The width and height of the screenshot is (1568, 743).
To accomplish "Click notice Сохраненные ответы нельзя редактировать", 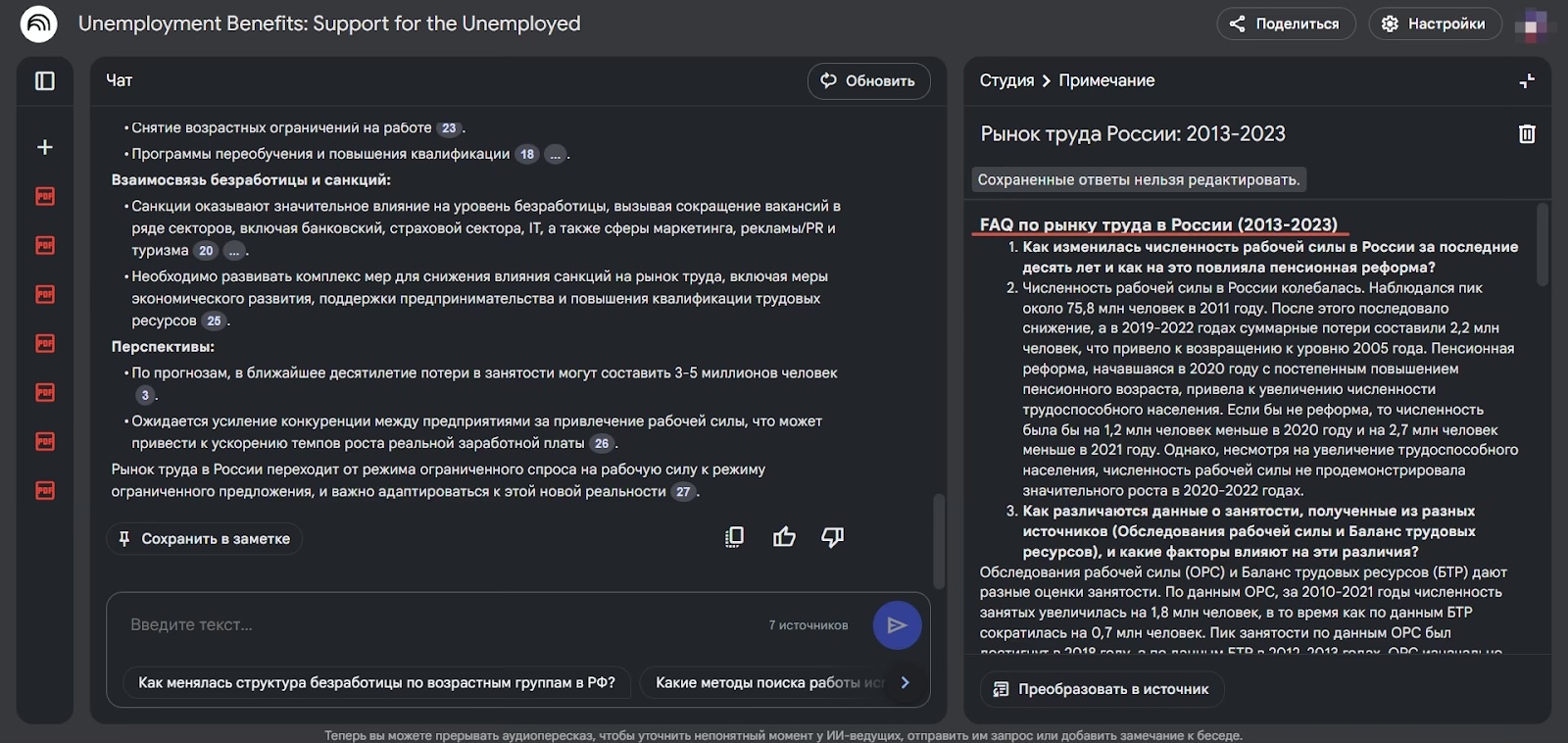I will pos(1139,180).
